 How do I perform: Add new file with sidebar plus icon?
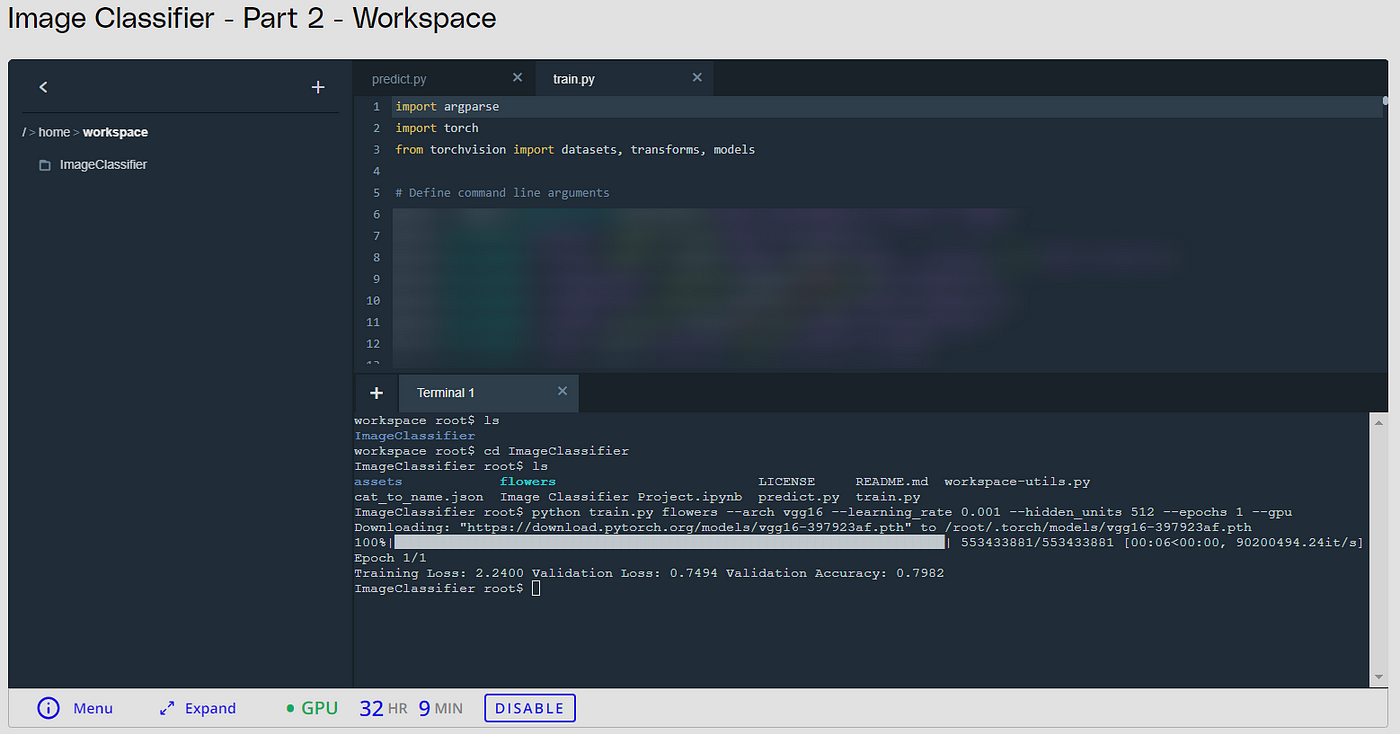(x=318, y=87)
